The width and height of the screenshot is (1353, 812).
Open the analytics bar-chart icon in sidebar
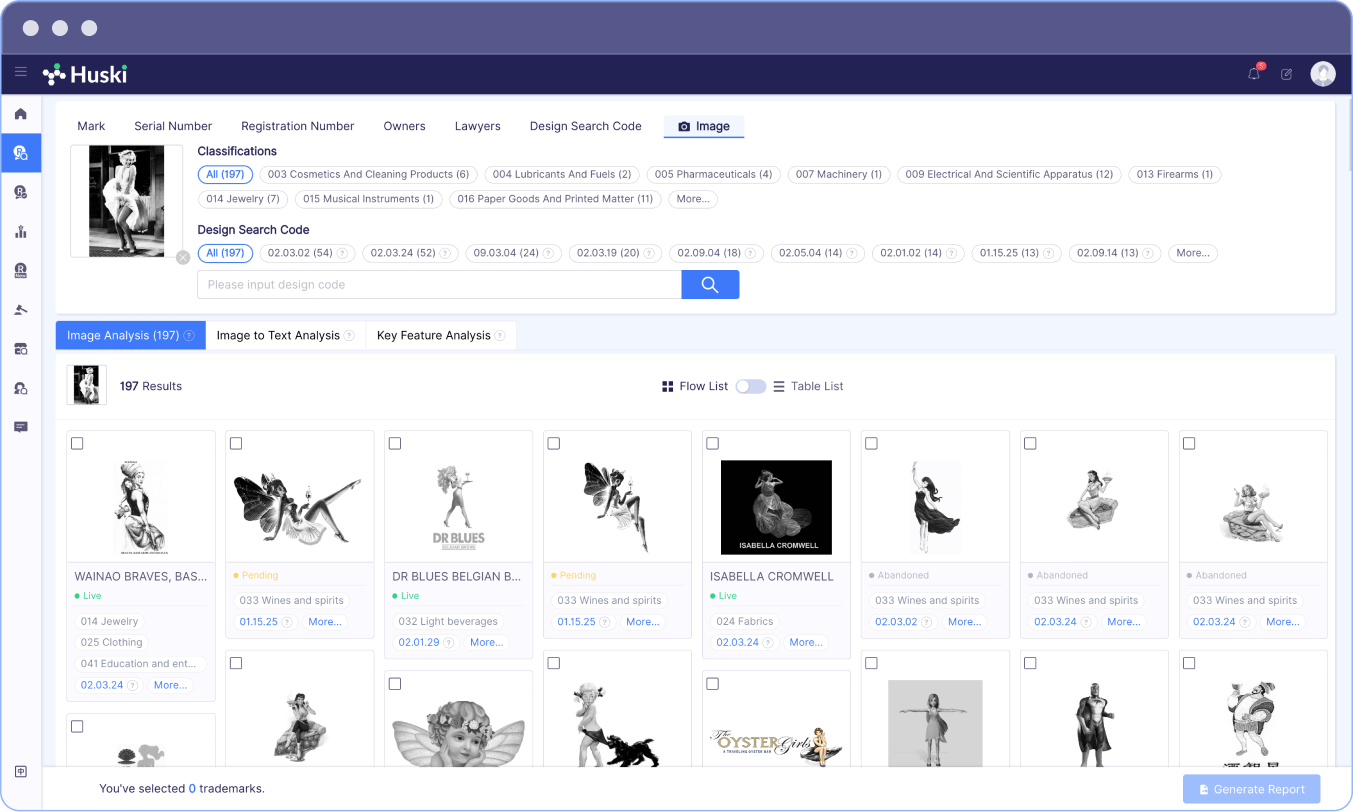point(20,231)
